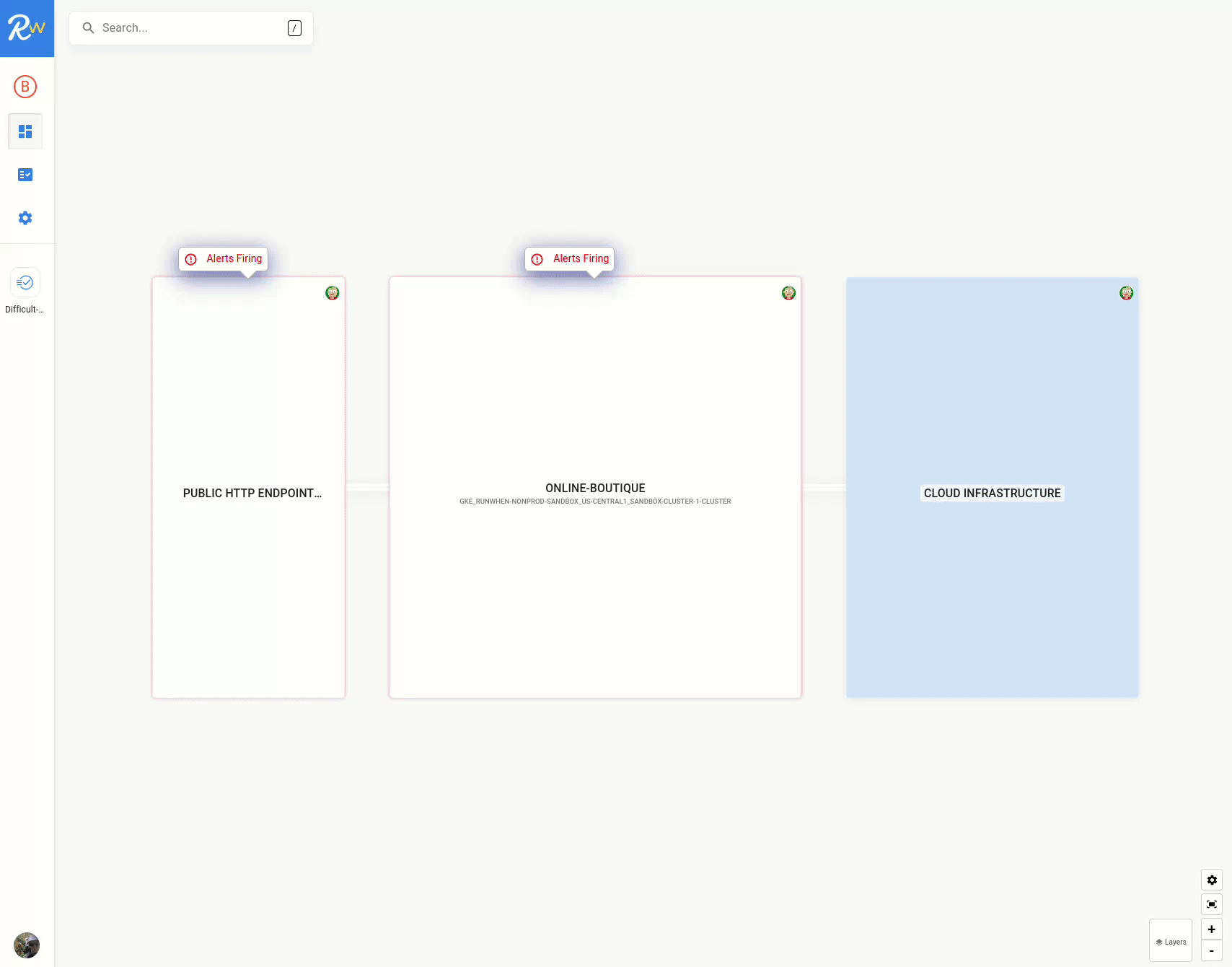Zoom in with the plus button
Image resolution: width=1232 pixels, height=967 pixels.
1212,929
